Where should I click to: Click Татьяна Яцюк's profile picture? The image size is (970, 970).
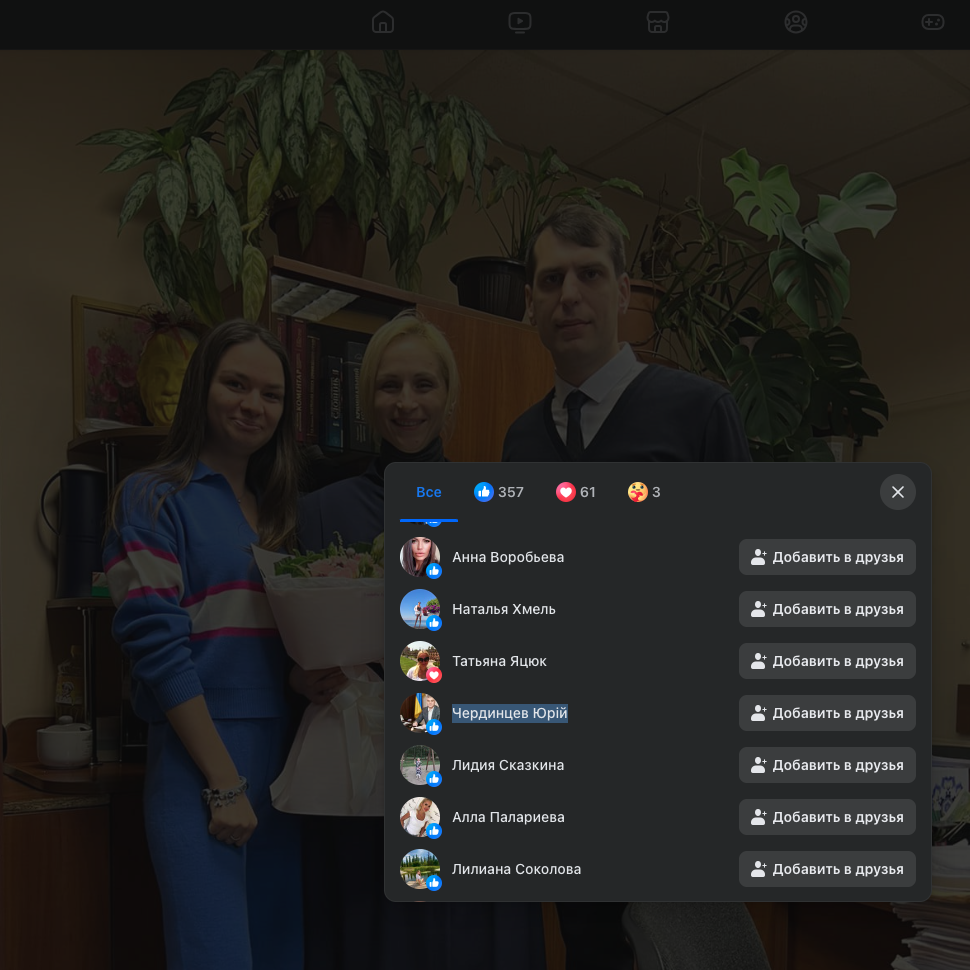420,661
